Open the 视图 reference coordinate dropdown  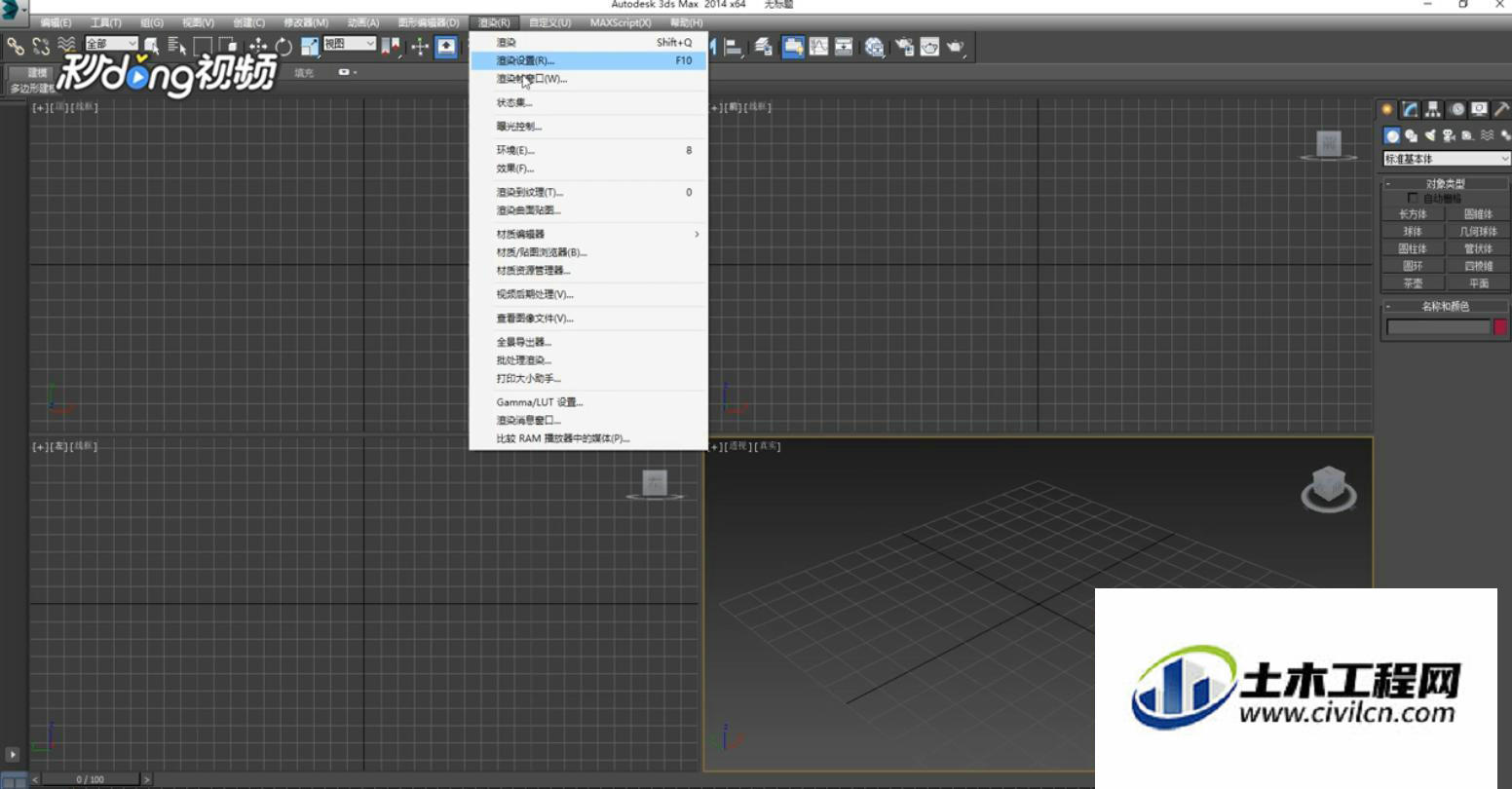(350, 44)
